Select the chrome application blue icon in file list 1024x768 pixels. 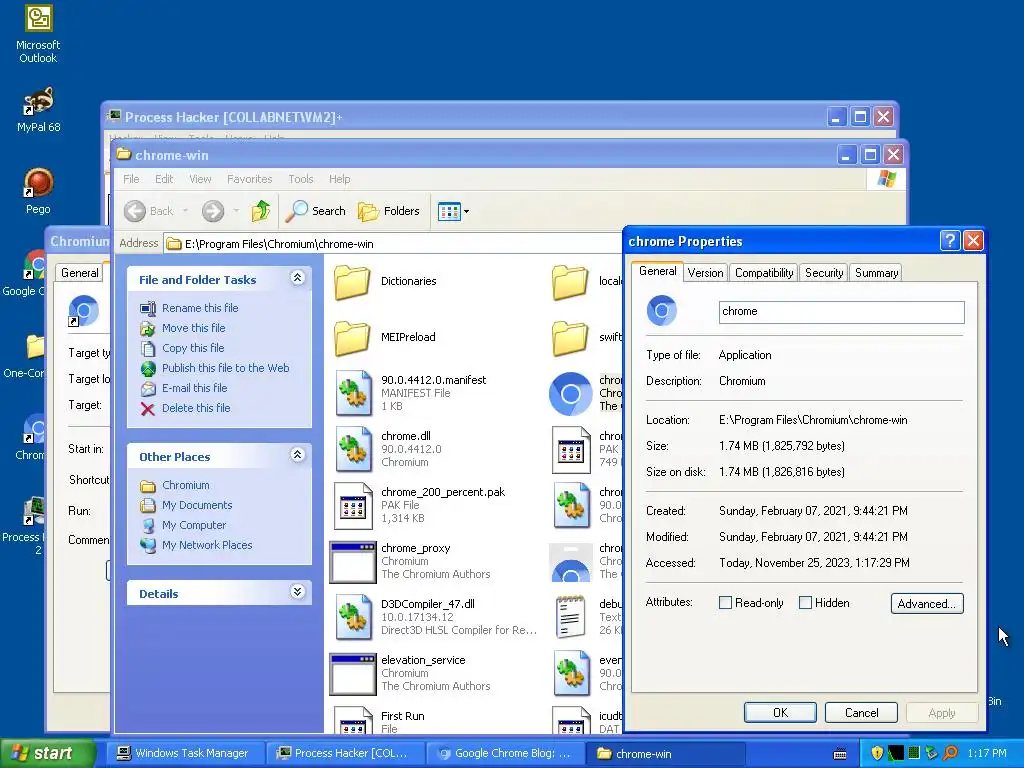coord(570,394)
